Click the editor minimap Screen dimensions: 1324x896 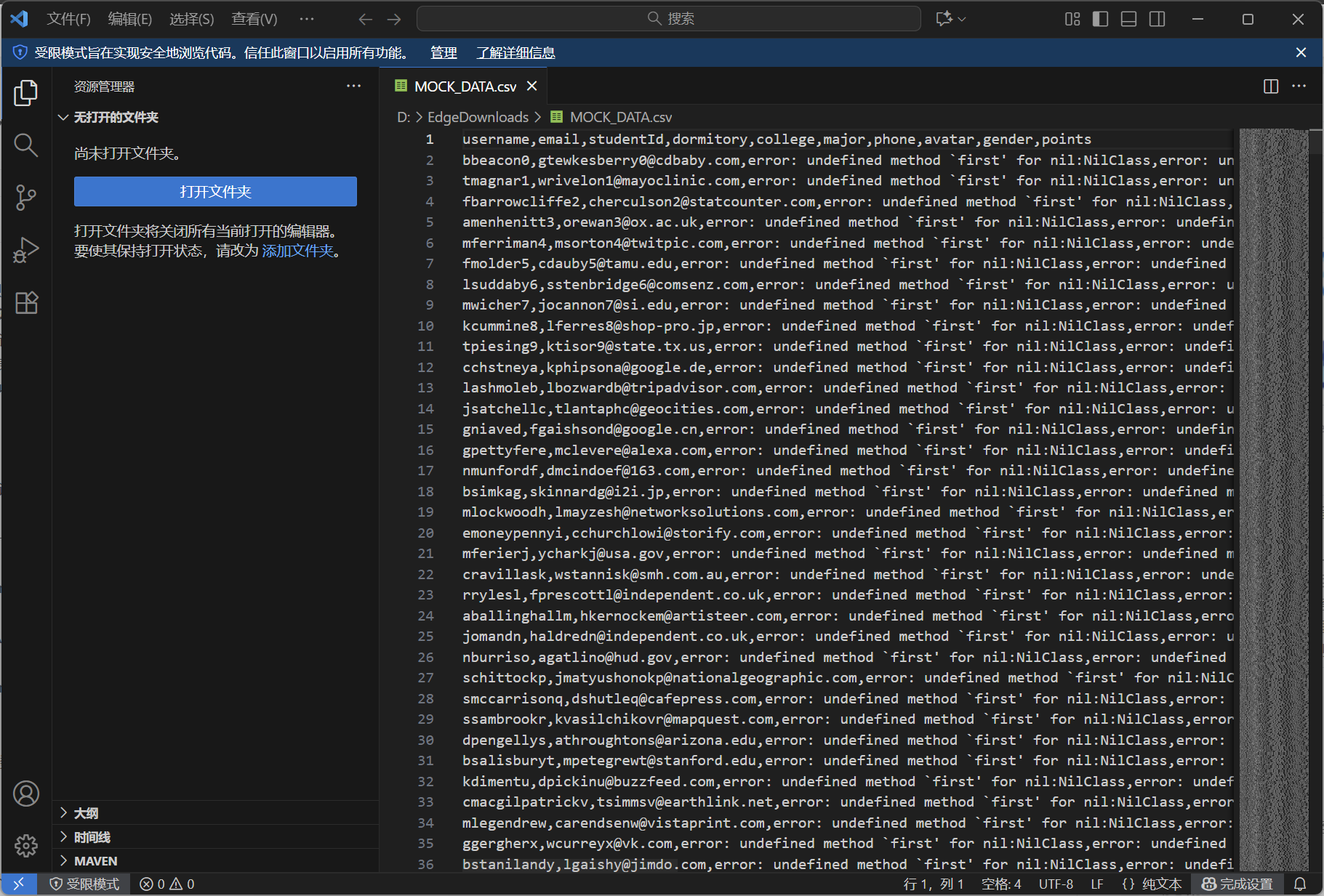click(1274, 500)
